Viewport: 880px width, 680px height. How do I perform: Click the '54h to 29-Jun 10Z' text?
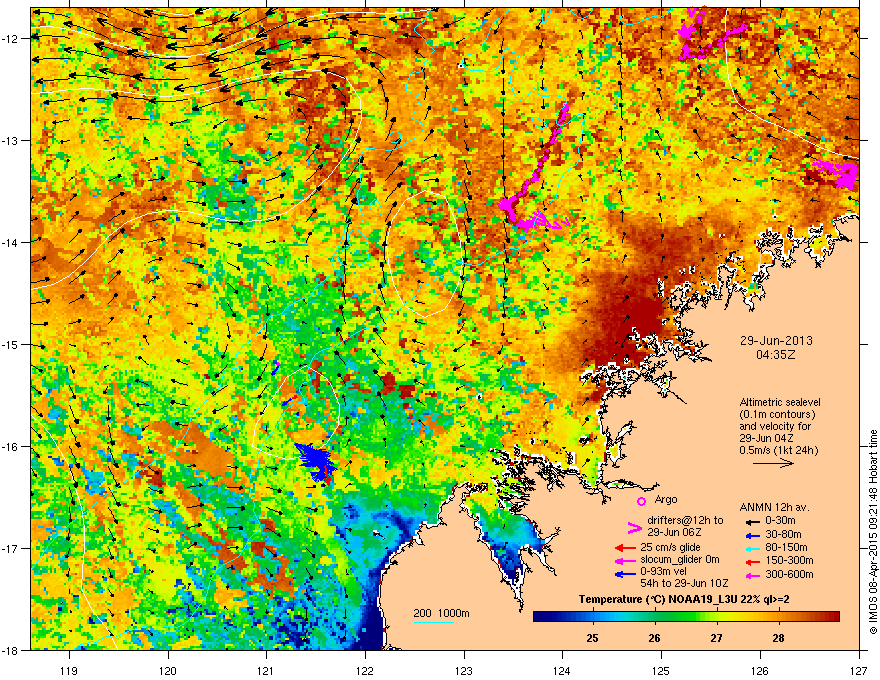tap(684, 583)
